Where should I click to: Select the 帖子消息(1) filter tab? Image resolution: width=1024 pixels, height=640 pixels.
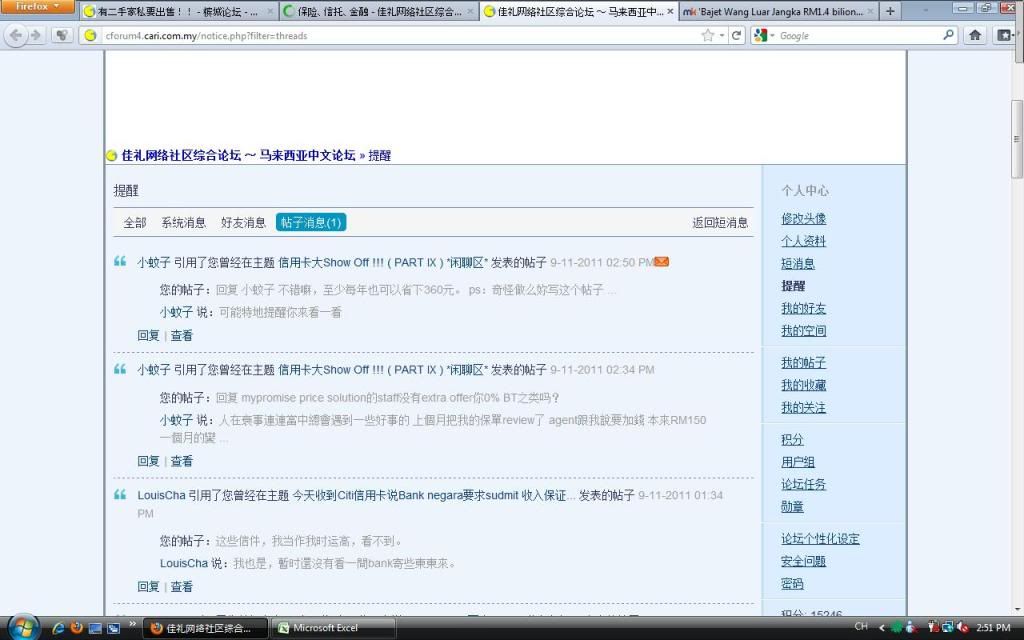point(311,222)
